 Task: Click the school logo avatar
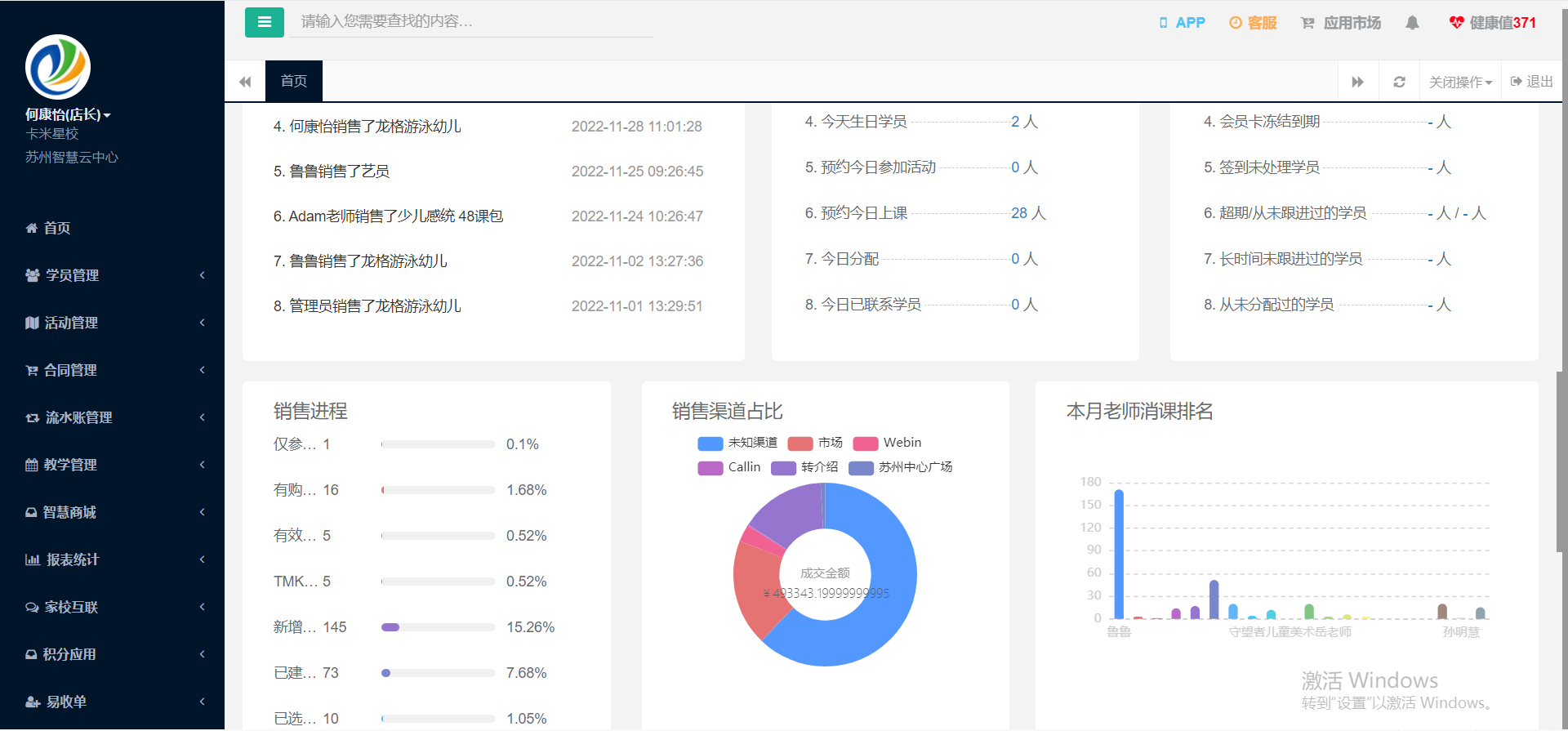[x=58, y=67]
